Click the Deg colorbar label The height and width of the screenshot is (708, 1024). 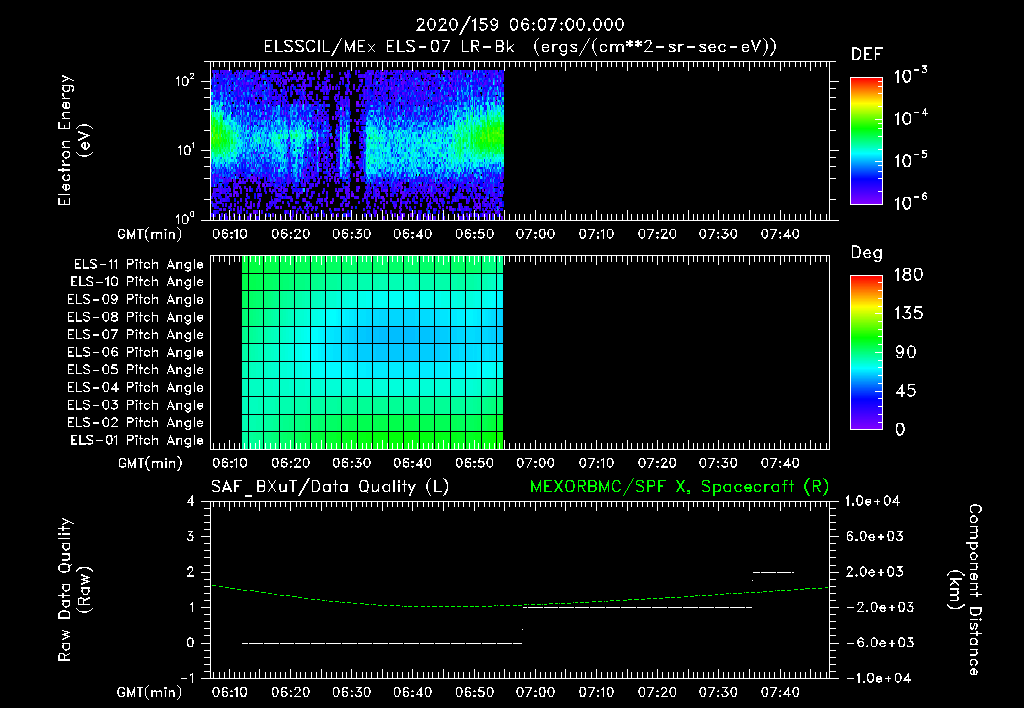(x=867, y=253)
